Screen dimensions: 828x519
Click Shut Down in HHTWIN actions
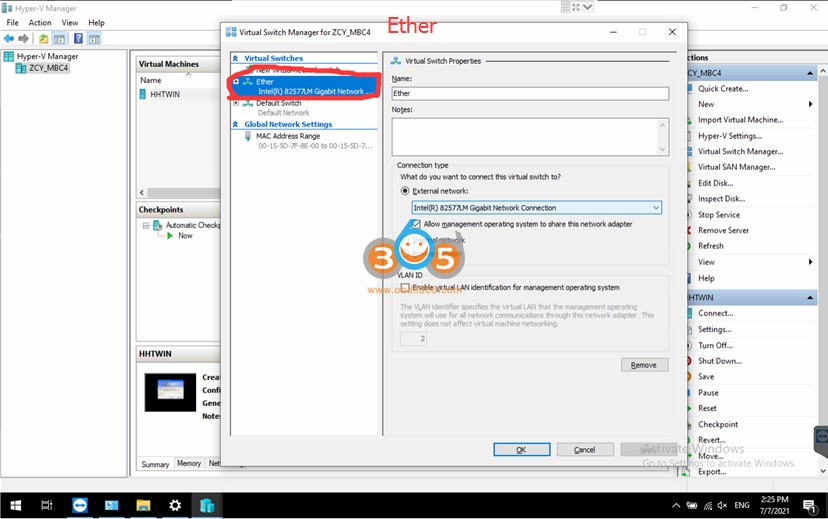click(x=720, y=361)
